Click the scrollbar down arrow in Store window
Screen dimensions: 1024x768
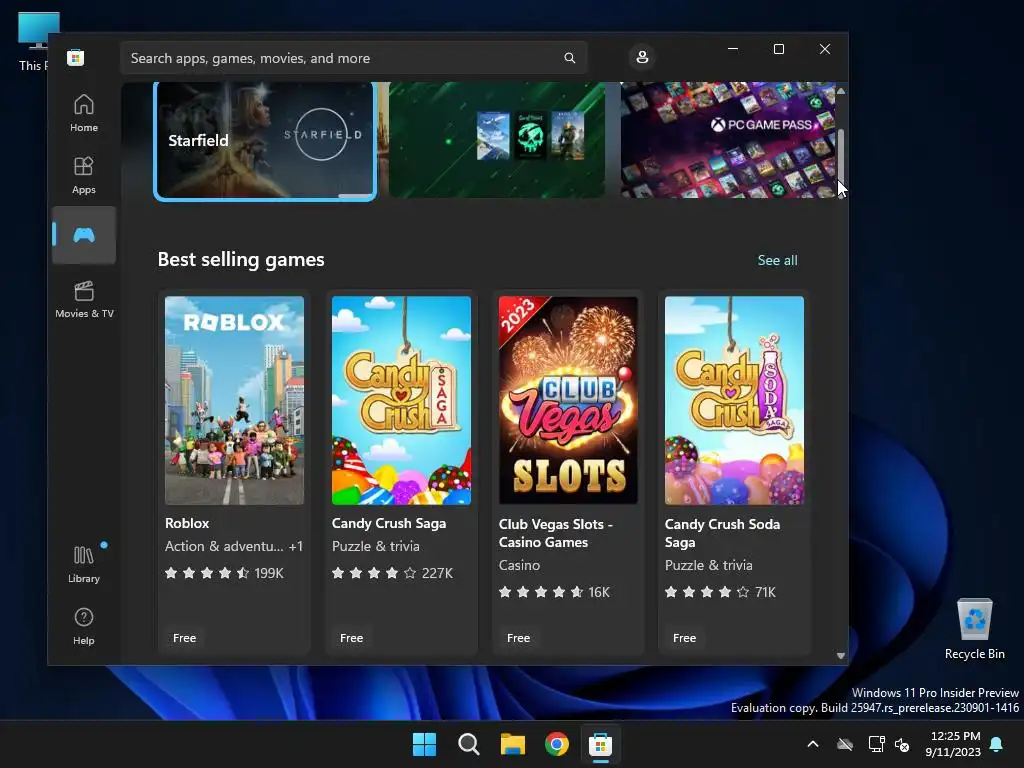[x=840, y=656]
